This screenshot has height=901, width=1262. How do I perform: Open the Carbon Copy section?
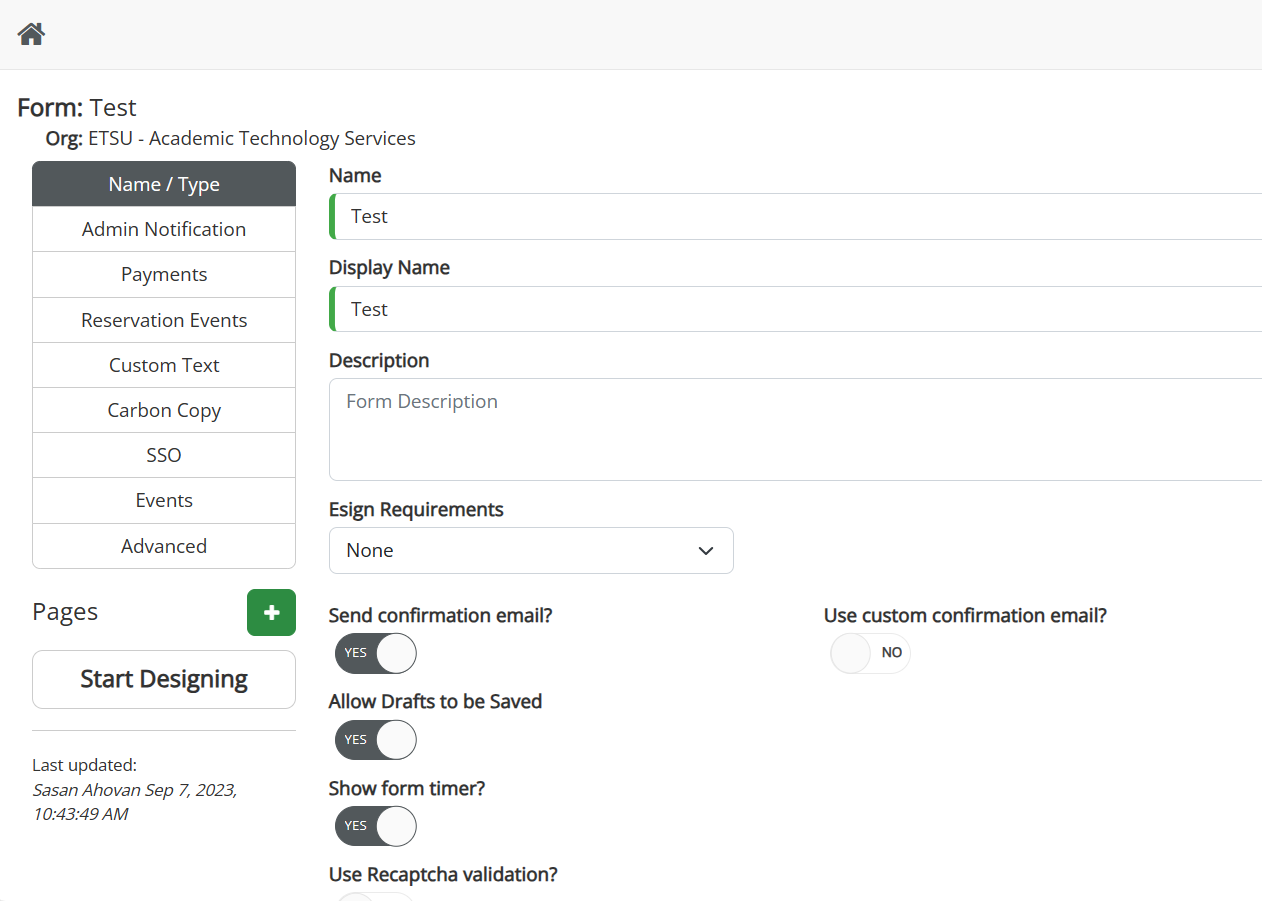click(x=164, y=410)
